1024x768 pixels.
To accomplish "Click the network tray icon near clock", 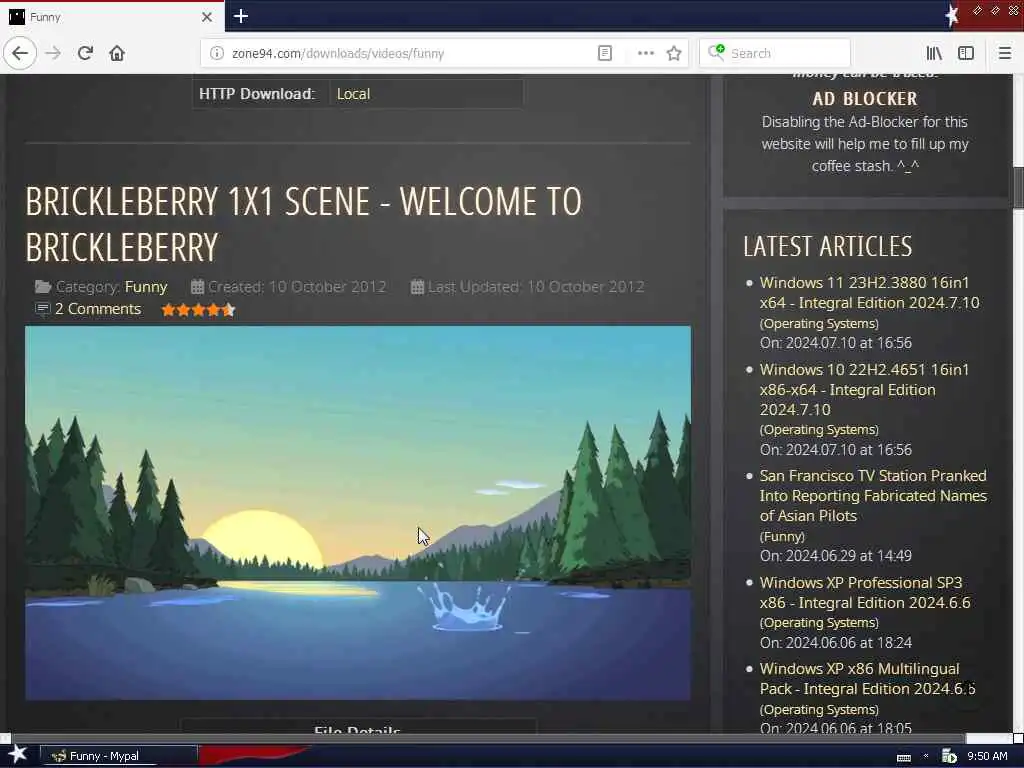I will click(949, 756).
